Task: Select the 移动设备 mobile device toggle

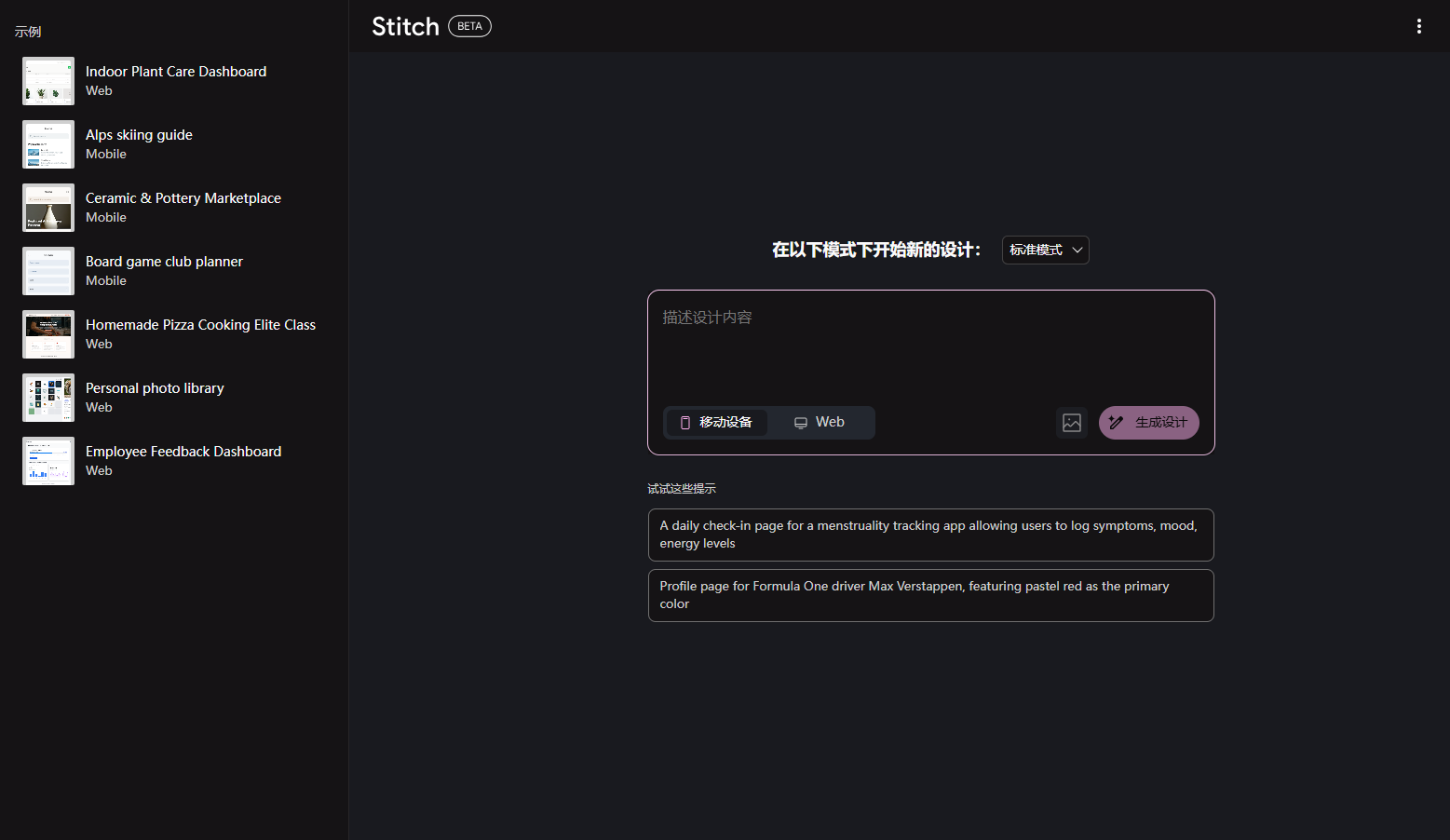Action: click(x=716, y=423)
